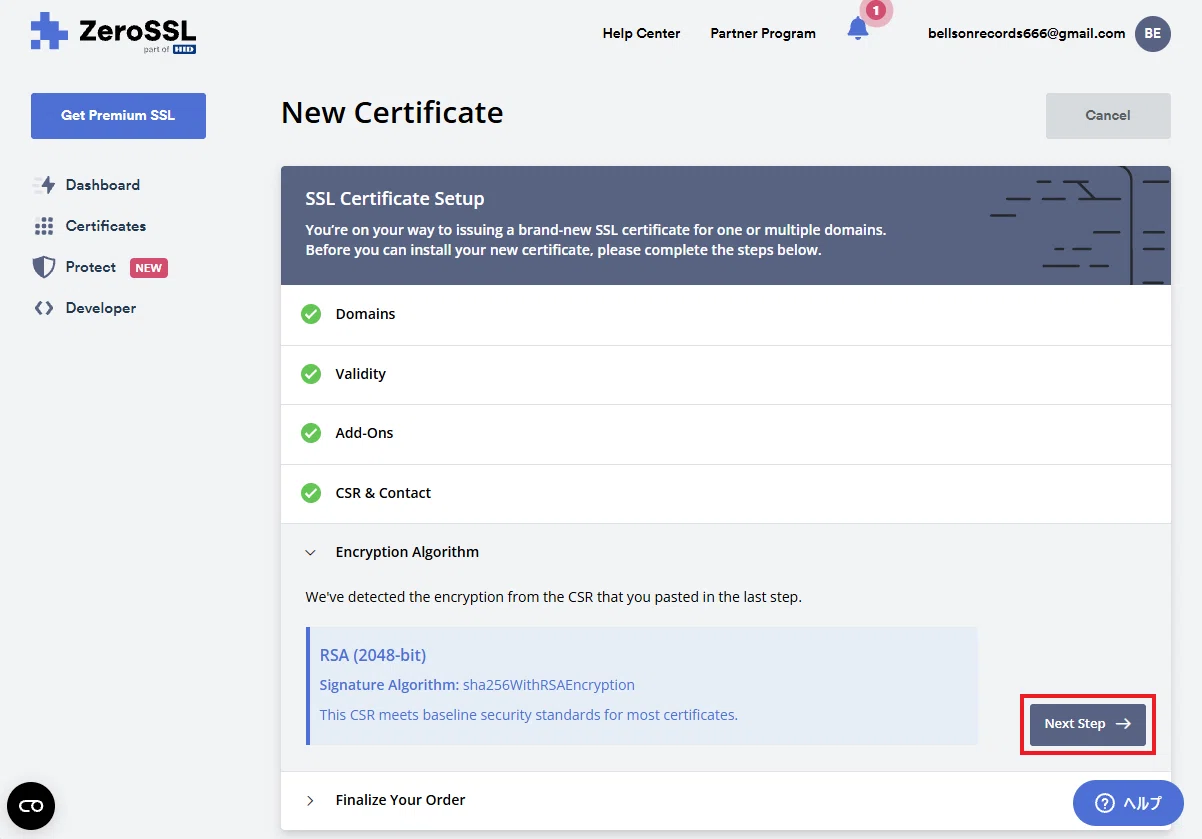Expand the Domains step
The image size is (1202, 839).
(726, 314)
